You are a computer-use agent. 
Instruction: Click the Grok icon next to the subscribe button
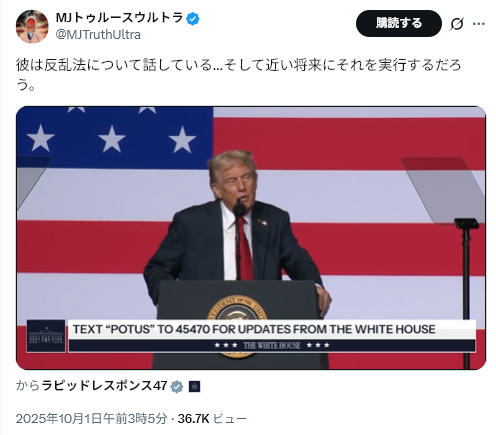pyautogui.click(x=456, y=24)
